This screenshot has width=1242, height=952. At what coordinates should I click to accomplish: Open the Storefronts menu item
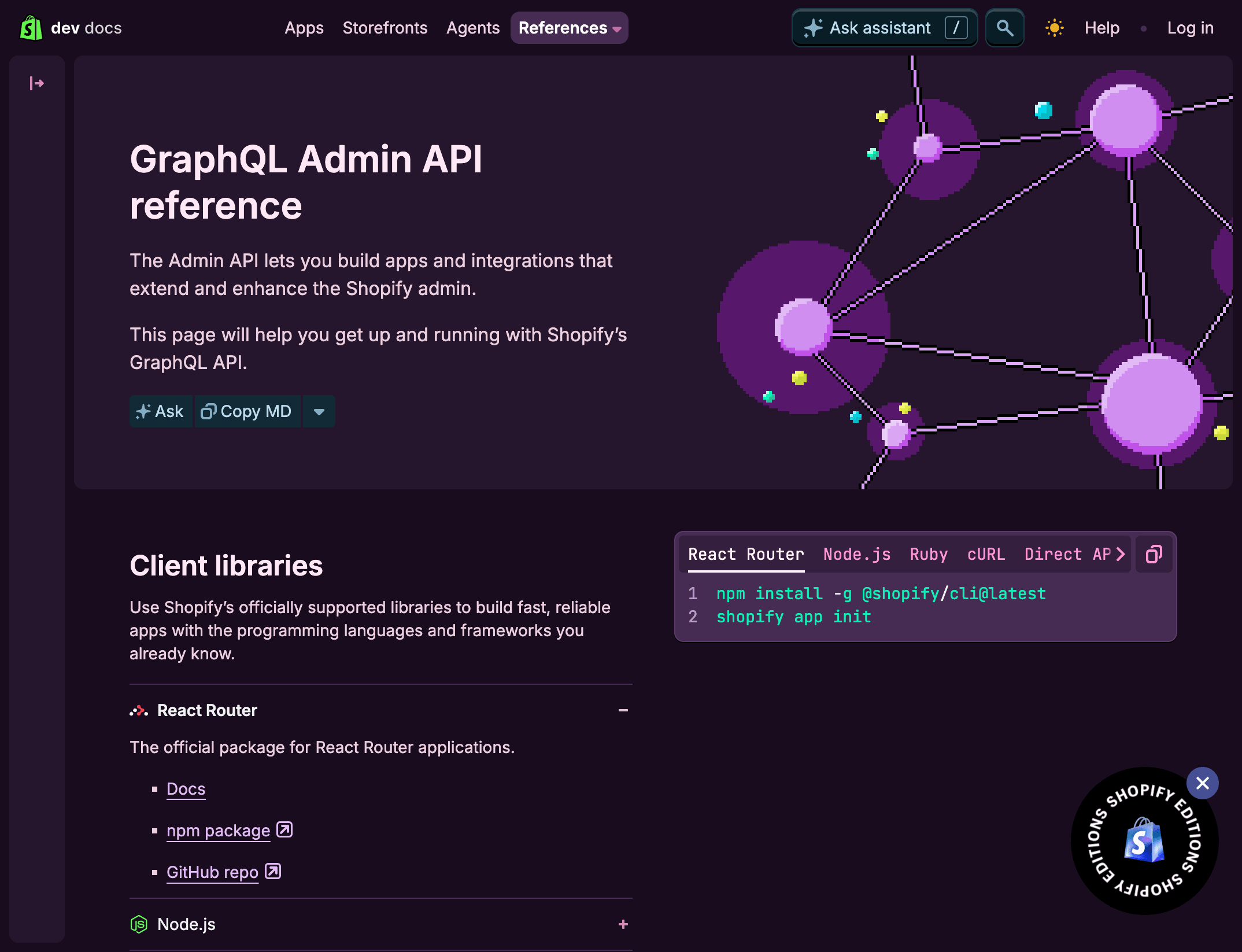[385, 28]
